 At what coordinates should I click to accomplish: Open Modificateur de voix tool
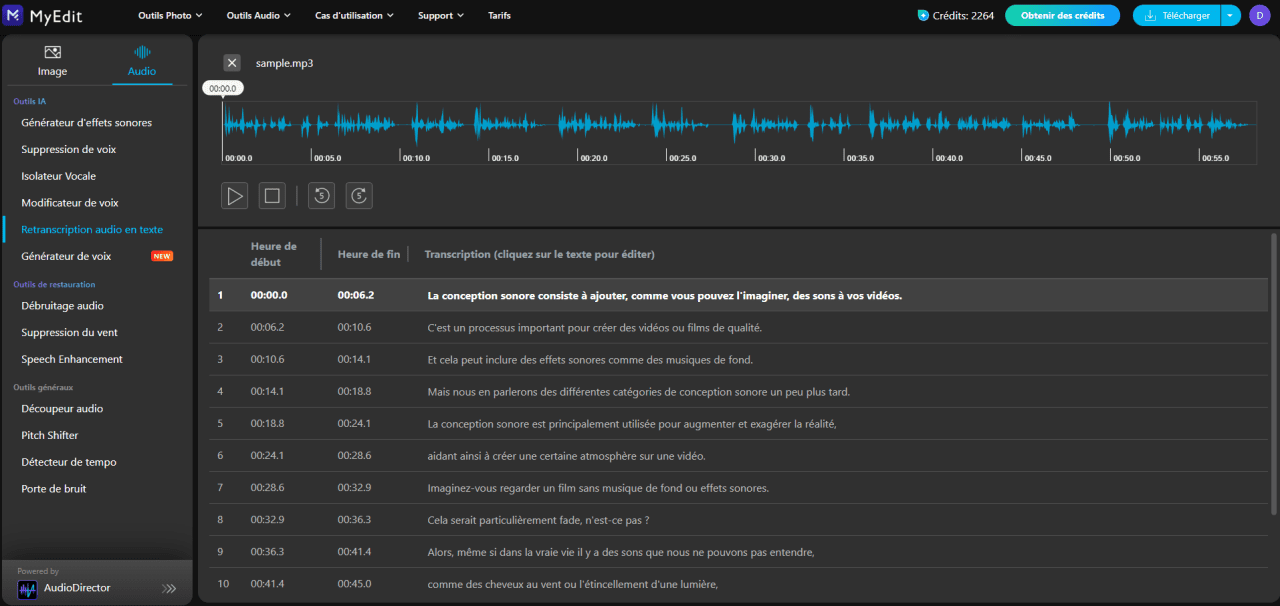[x=70, y=203]
